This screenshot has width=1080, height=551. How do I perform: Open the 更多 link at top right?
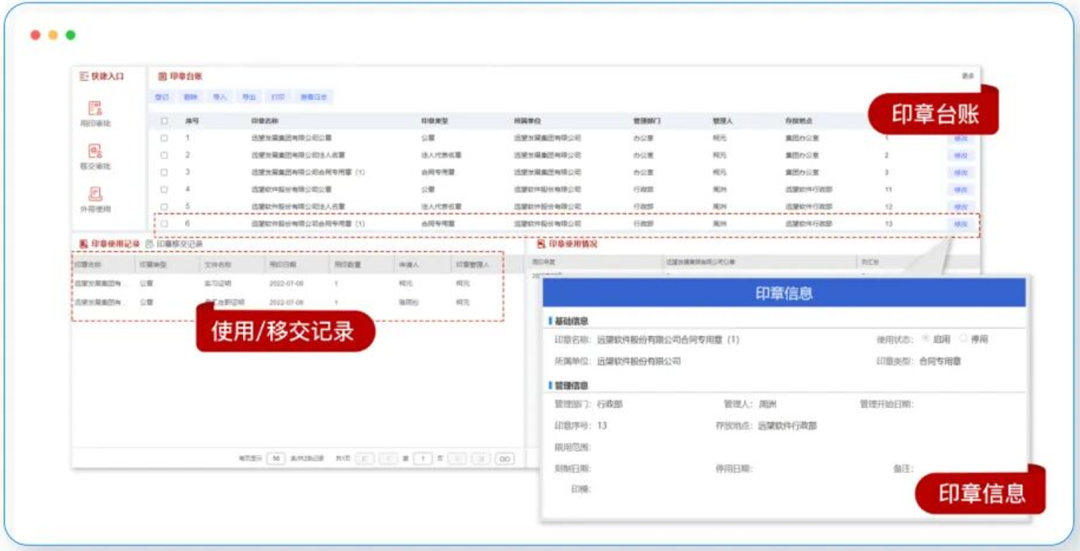tap(968, 76)
